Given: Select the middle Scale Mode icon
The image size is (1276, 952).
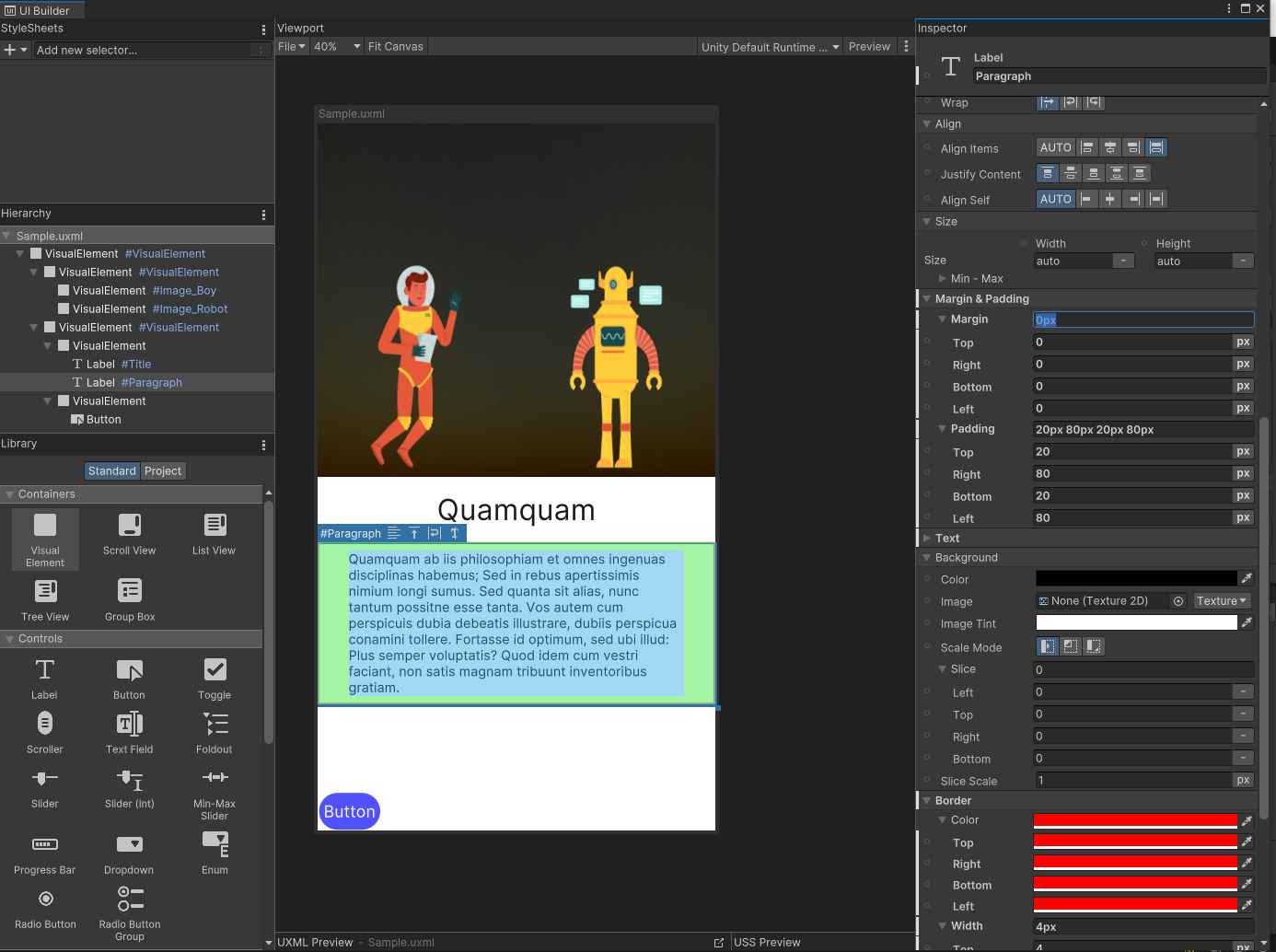Looking at the screenshot, I should 1071,646.
